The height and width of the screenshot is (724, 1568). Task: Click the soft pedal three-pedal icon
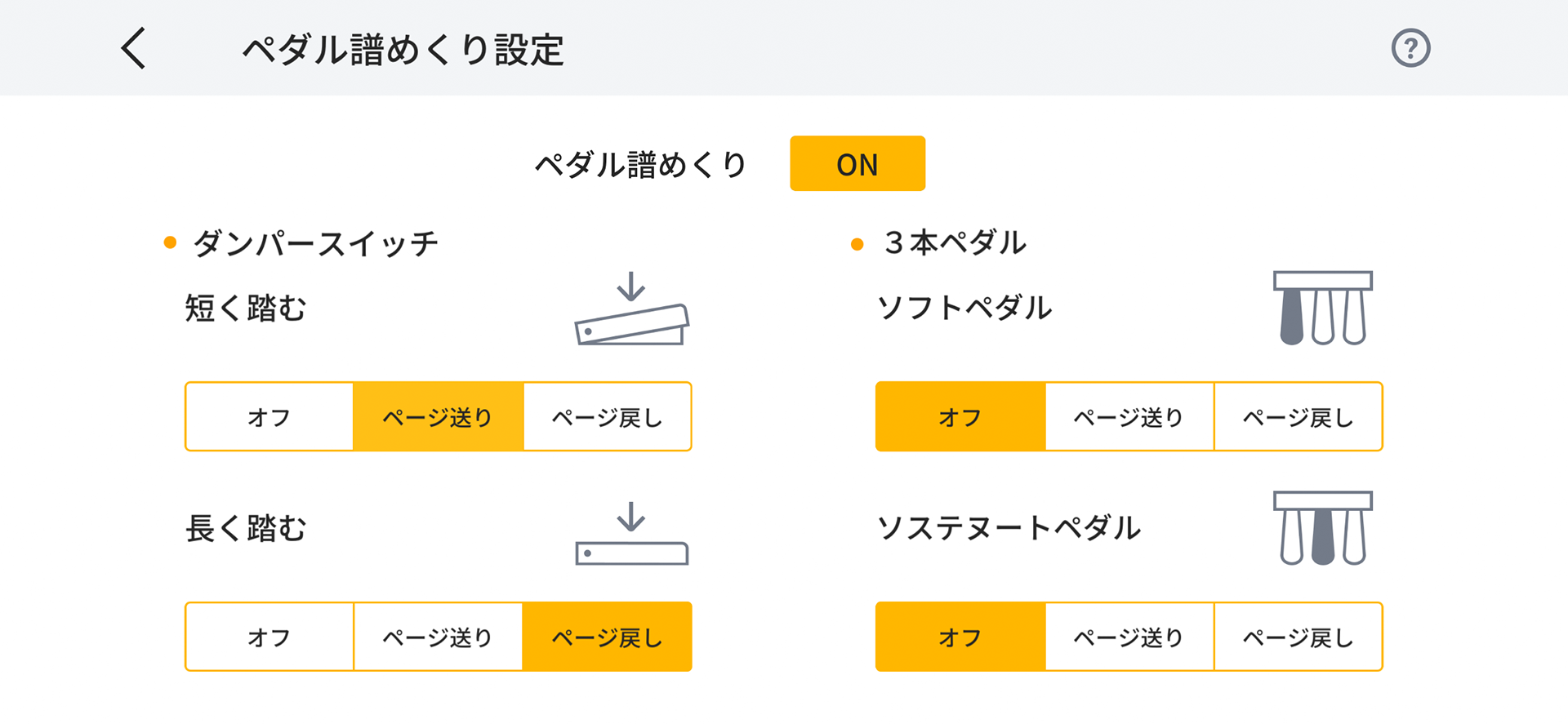point(1322,309)
